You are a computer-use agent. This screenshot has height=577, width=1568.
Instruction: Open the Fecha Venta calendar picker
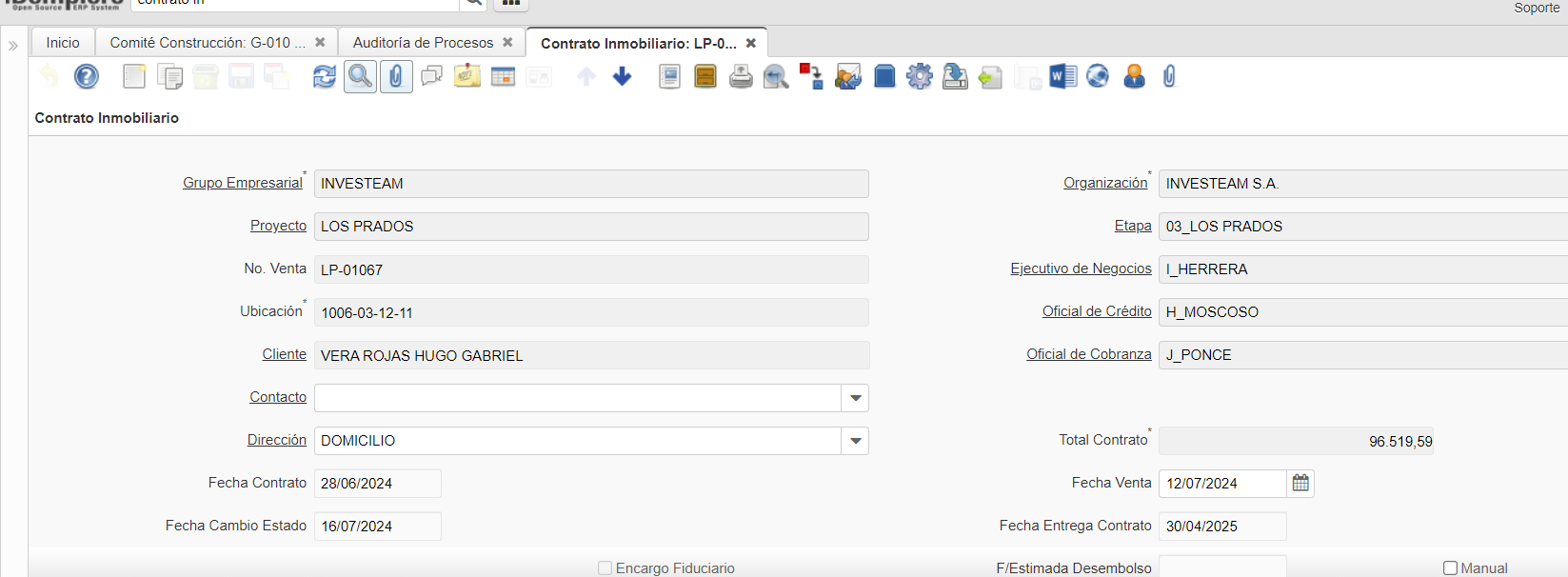click(1300, 484)
